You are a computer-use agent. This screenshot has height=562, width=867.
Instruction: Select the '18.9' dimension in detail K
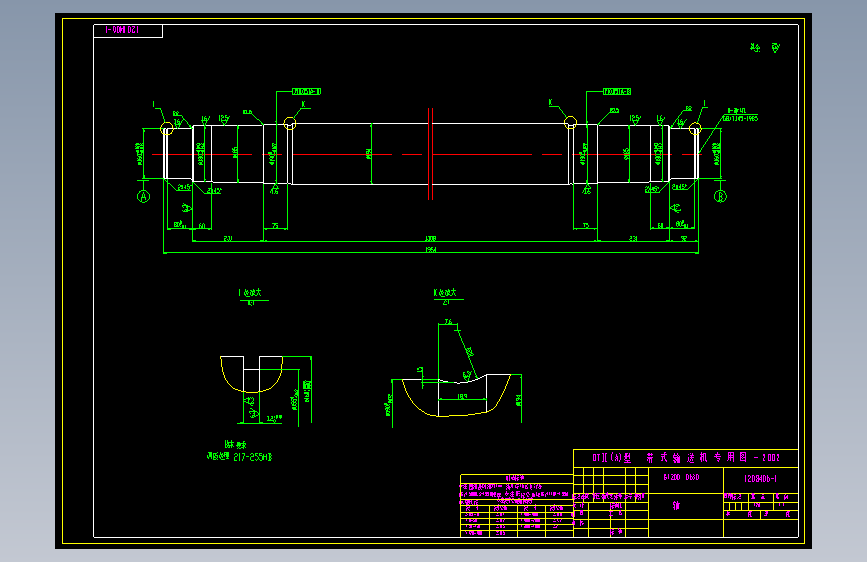click(x=462, y=396)
